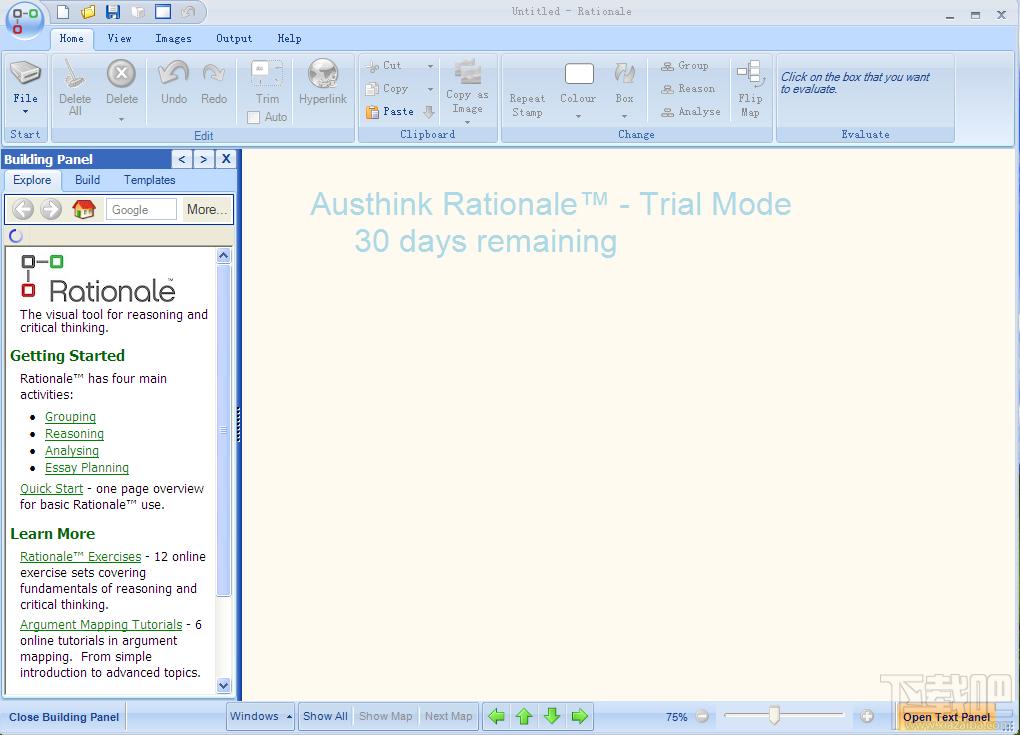
Task: Open the Quick Start link
Action: coord(51,488)
